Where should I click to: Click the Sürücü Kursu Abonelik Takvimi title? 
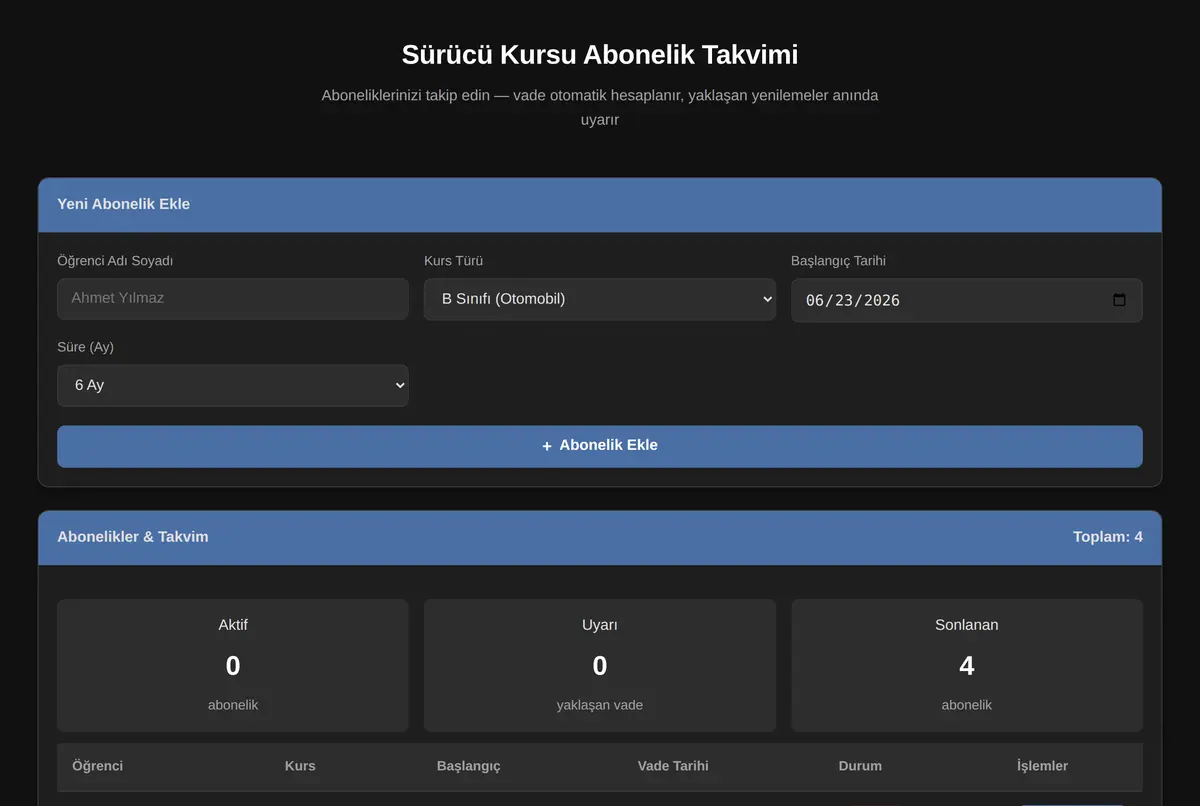click(x=600, y=54)
